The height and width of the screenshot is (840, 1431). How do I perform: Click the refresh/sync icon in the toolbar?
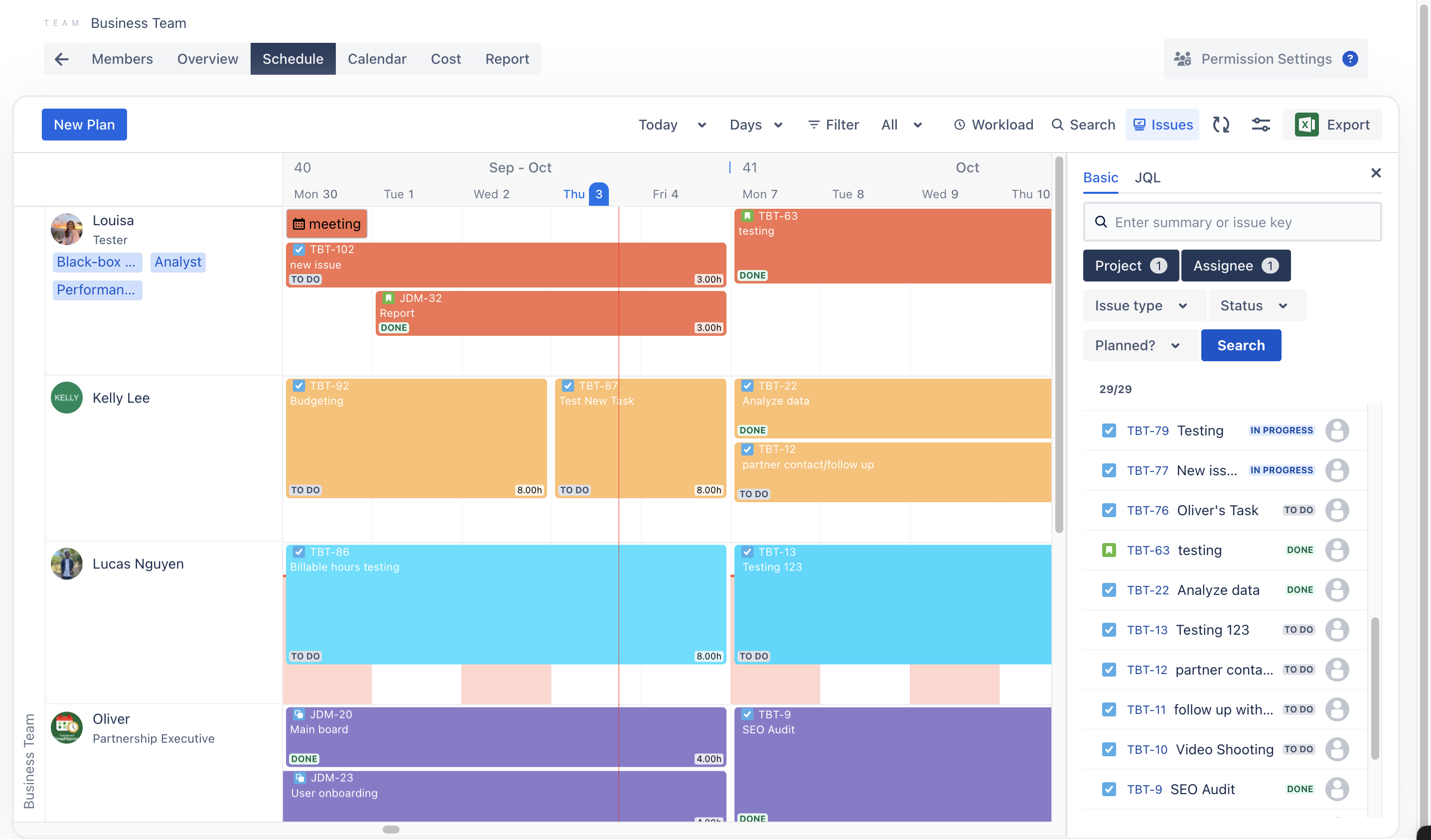pos(1221,125)
